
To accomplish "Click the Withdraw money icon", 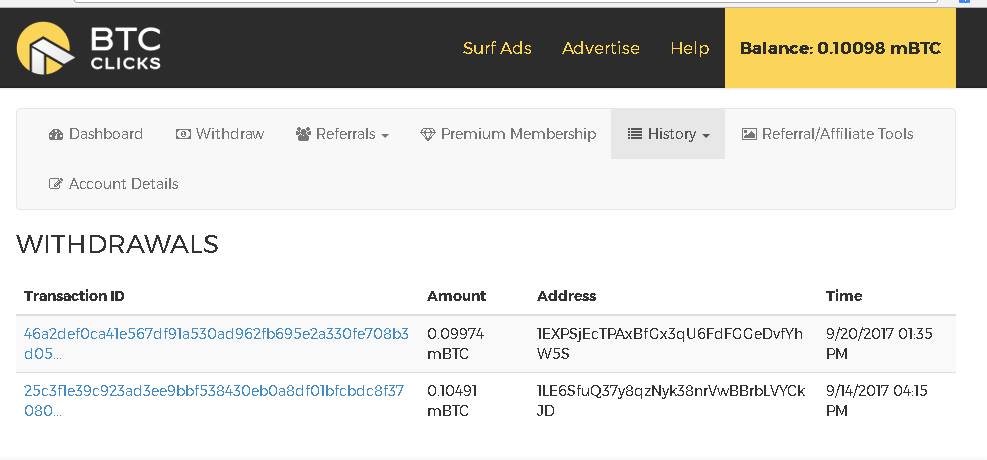I will coord(183,134).
